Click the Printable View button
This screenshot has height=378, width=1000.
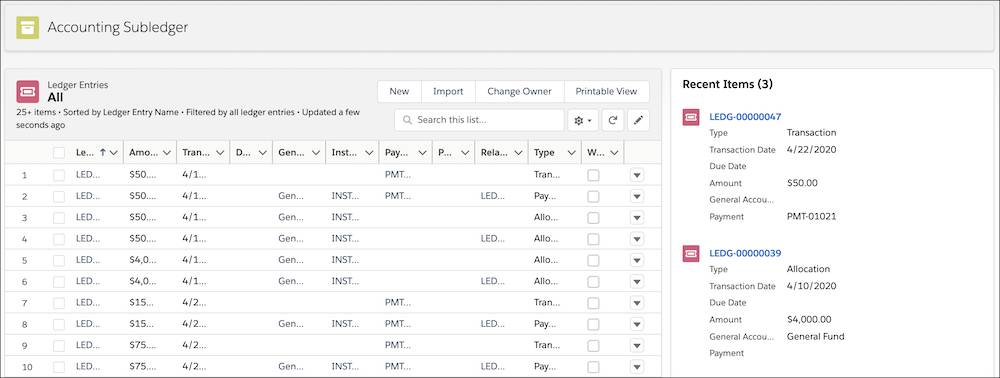[x=607, y=91]
